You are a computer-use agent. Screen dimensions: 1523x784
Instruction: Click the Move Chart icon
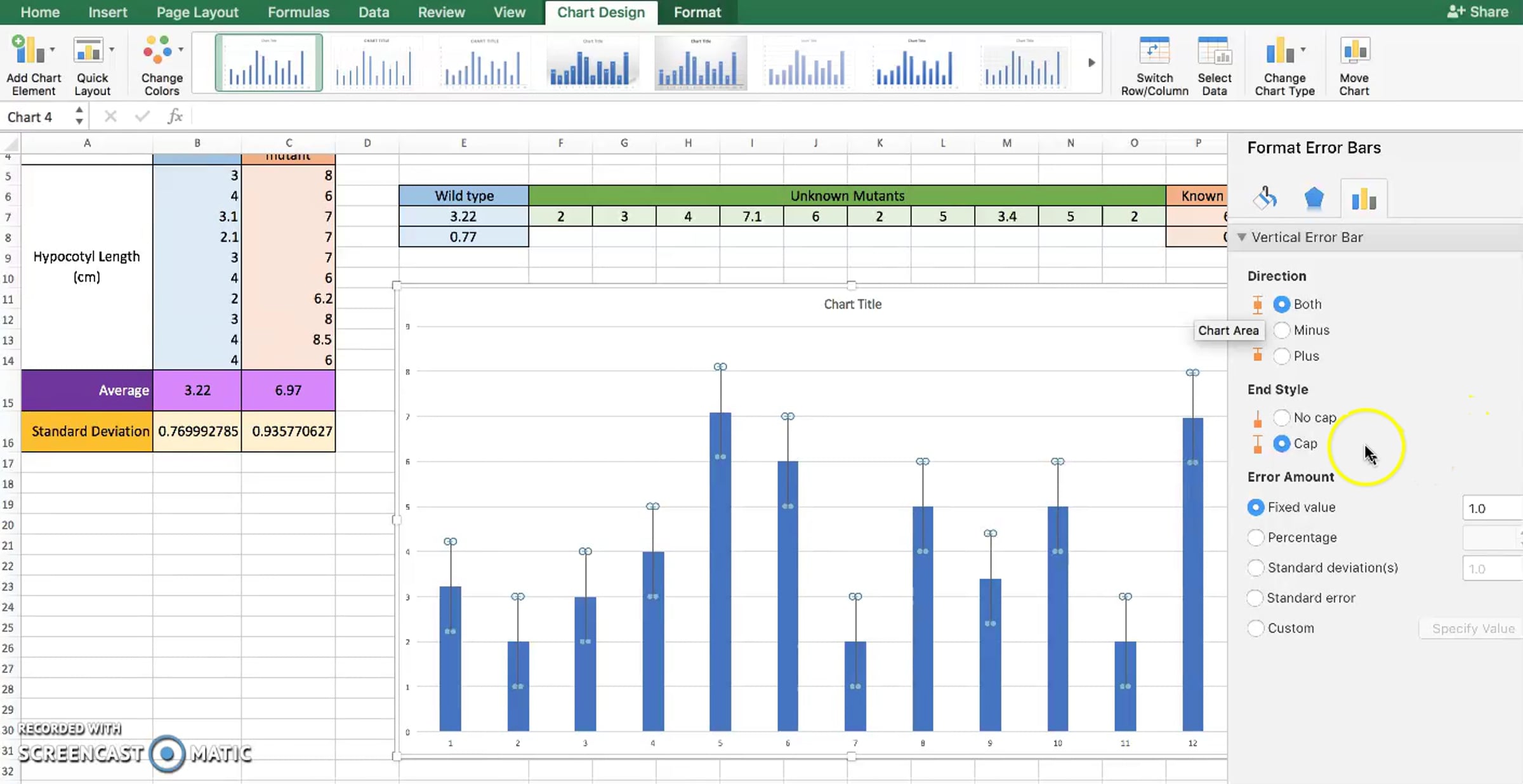coord(1354,51)
